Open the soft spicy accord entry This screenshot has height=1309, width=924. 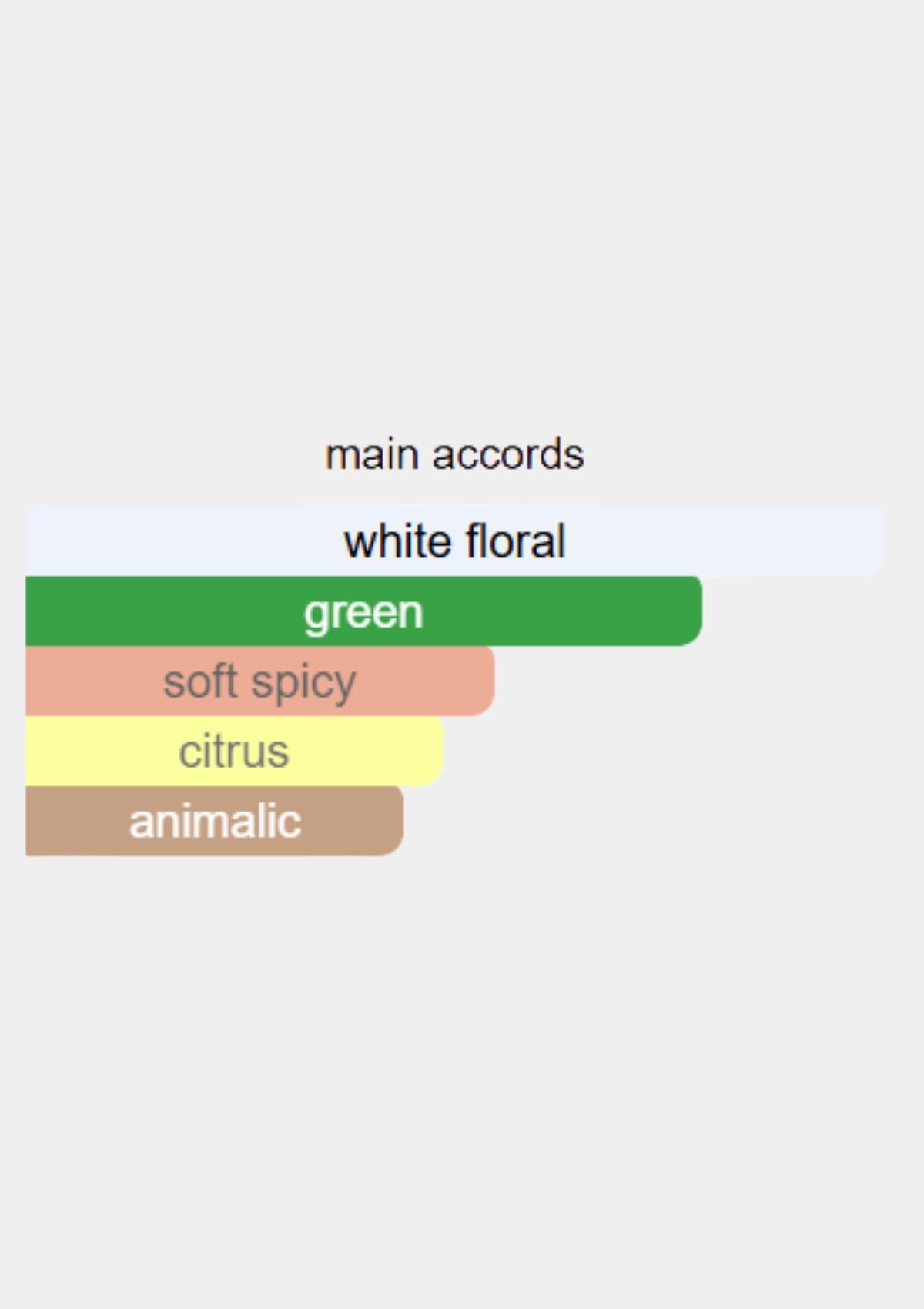pyautogui.click(x=259, y=681)
